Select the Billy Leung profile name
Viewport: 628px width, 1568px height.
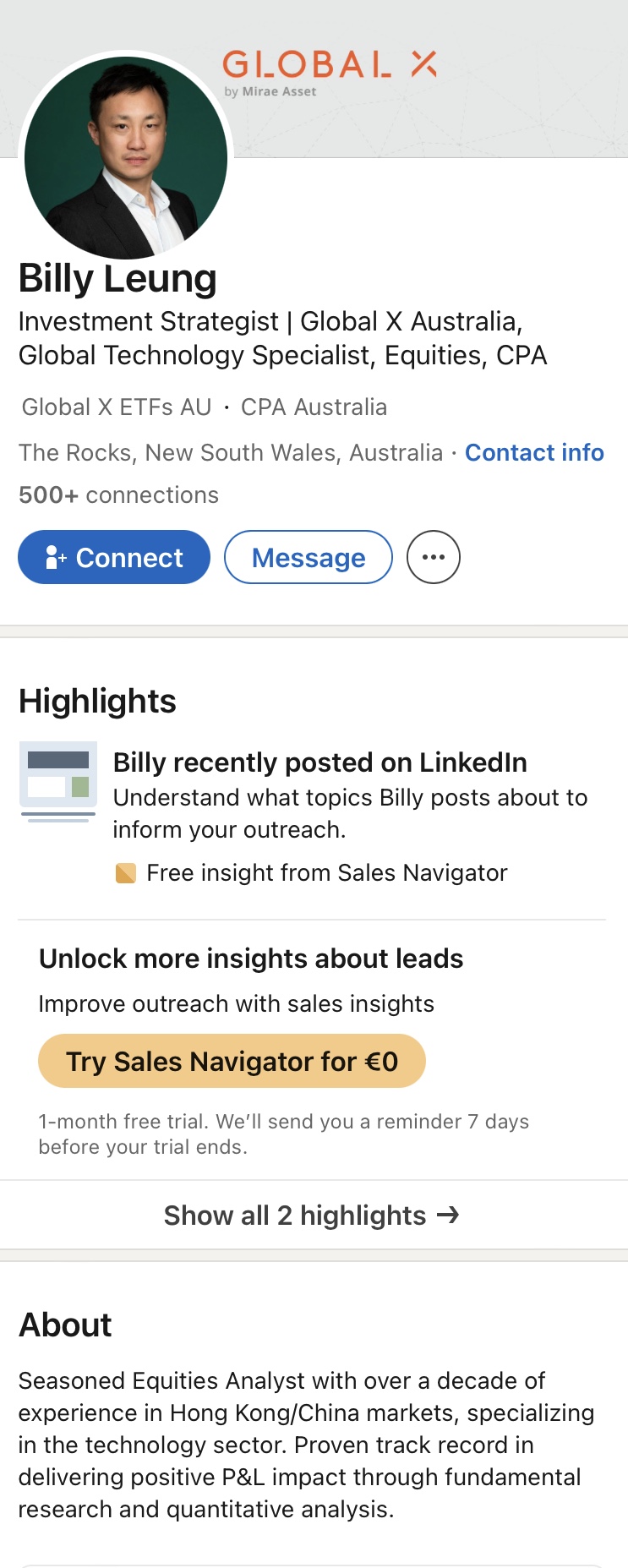coord(117,278)
